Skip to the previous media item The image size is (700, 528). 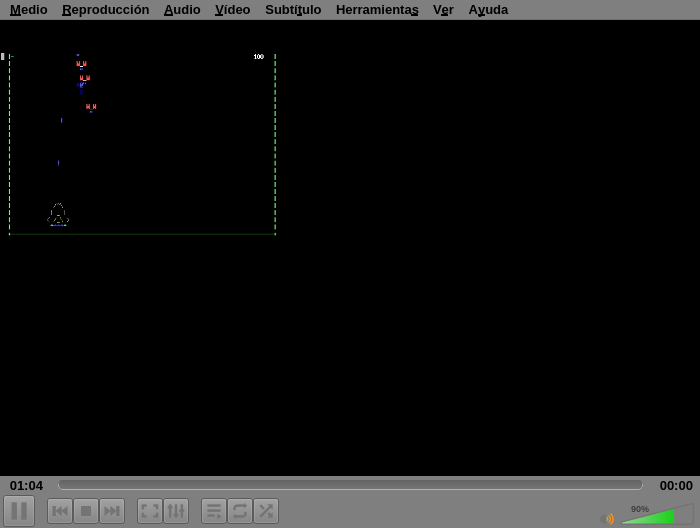tap(60, 511)
